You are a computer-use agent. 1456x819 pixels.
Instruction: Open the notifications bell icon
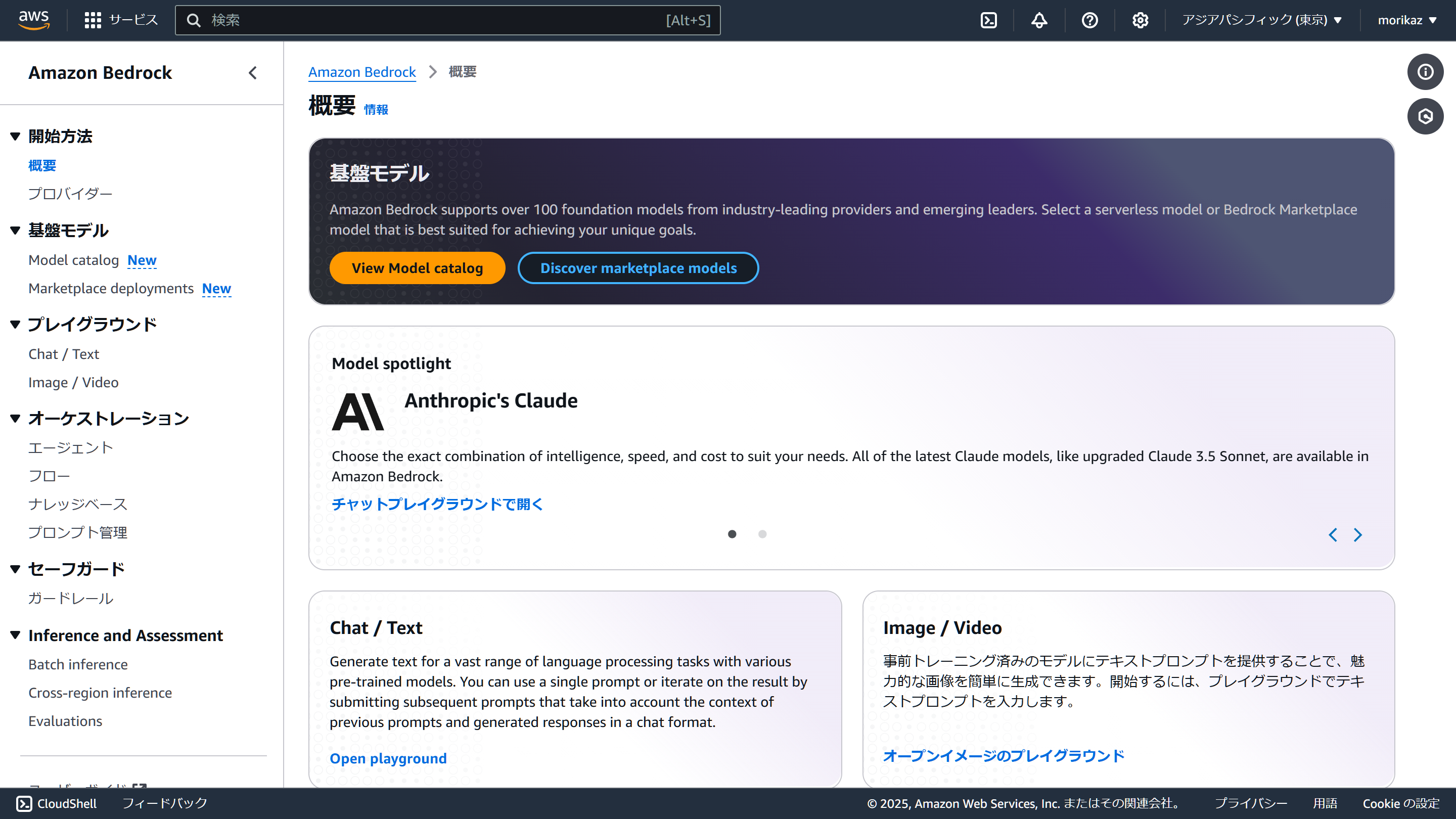point(1039,20)
